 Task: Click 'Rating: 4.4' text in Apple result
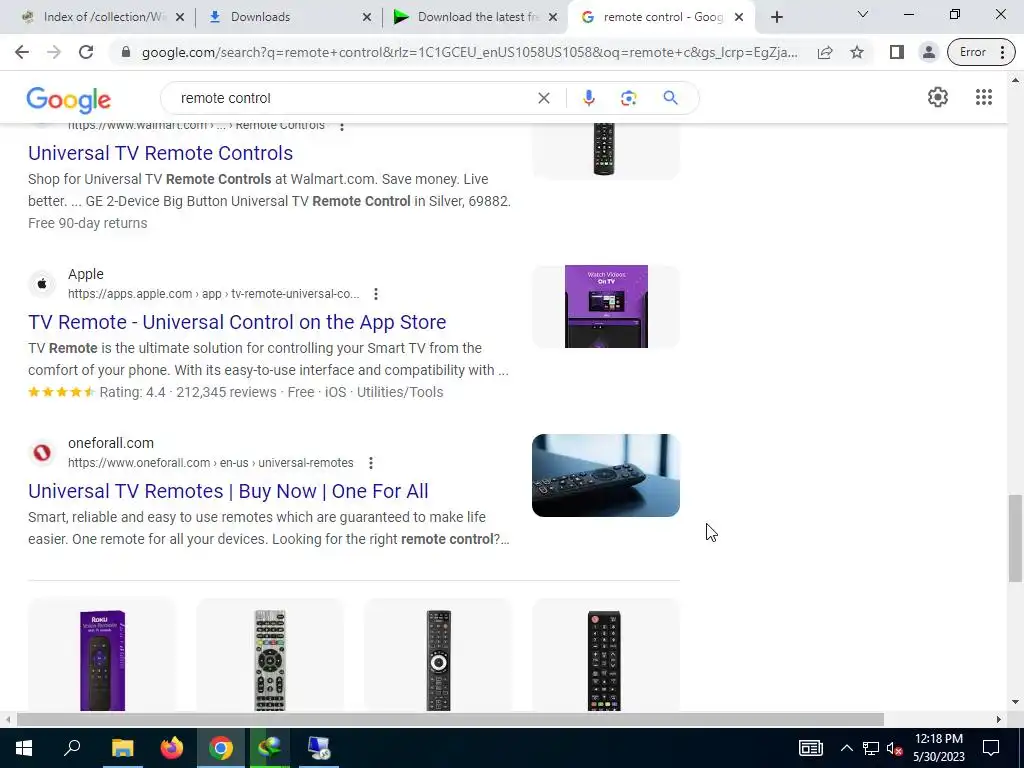pyautogui.click(x=133, y=392)
